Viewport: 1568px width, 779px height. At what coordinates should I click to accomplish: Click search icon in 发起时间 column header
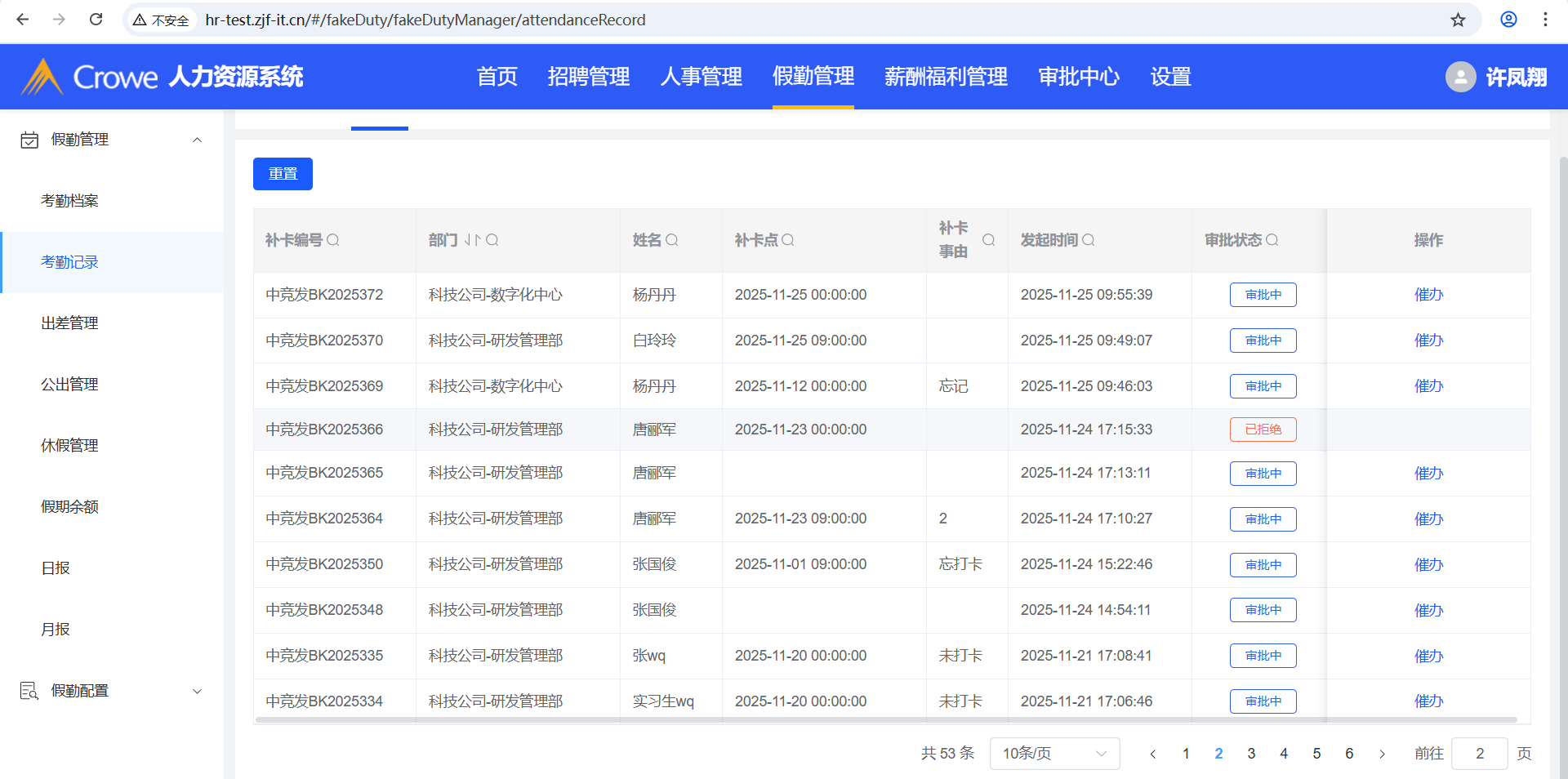(1089, 240)
